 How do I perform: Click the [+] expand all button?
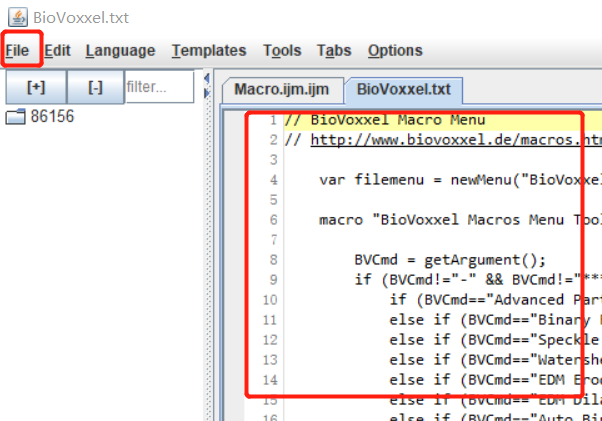tap(36, 87)
